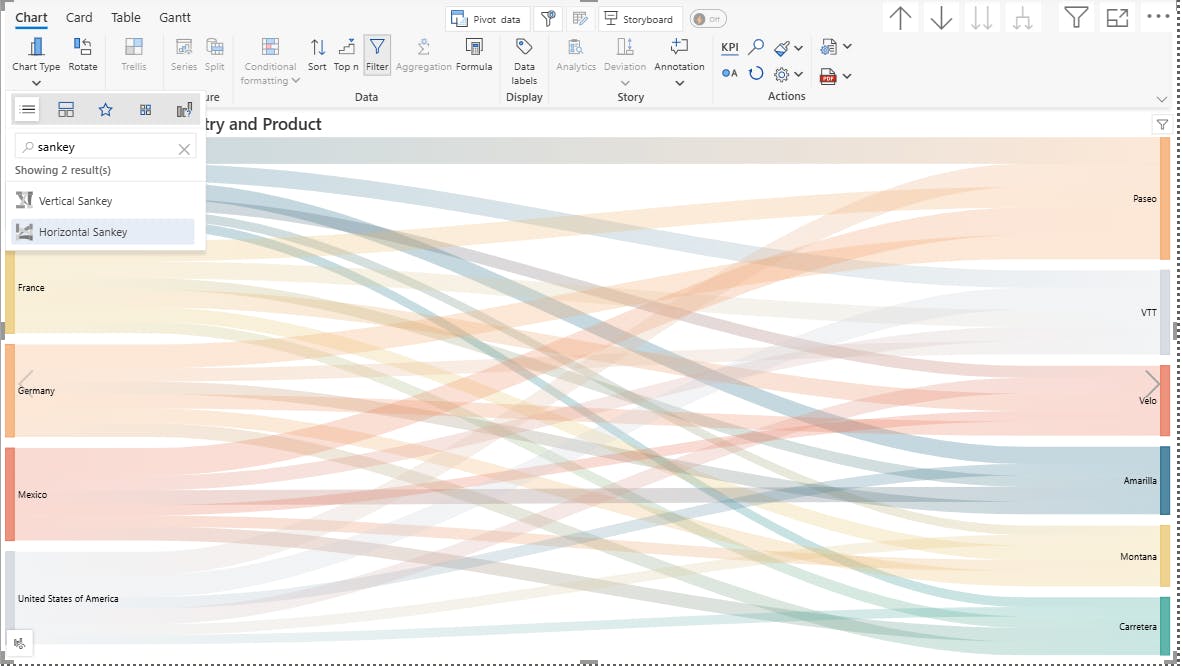Show favorite charts star icon
Image resolution: width=1182 pixels, height=666 pixels.
coord(106,109)
